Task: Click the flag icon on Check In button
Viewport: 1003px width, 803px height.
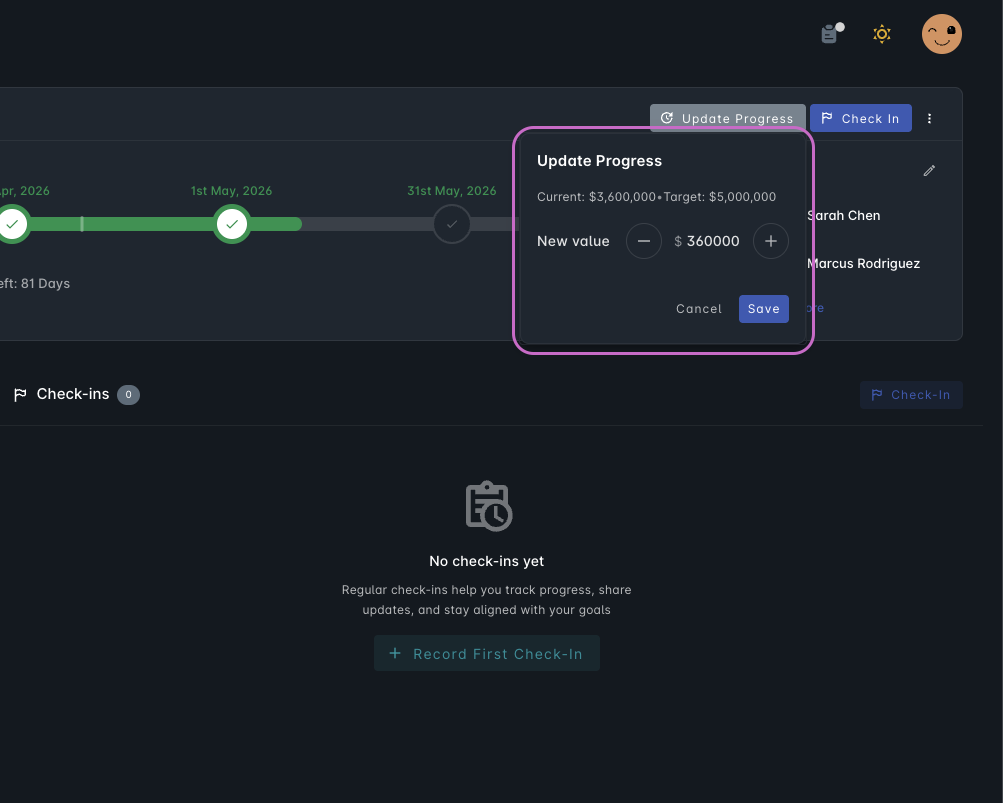Action: 827,118
